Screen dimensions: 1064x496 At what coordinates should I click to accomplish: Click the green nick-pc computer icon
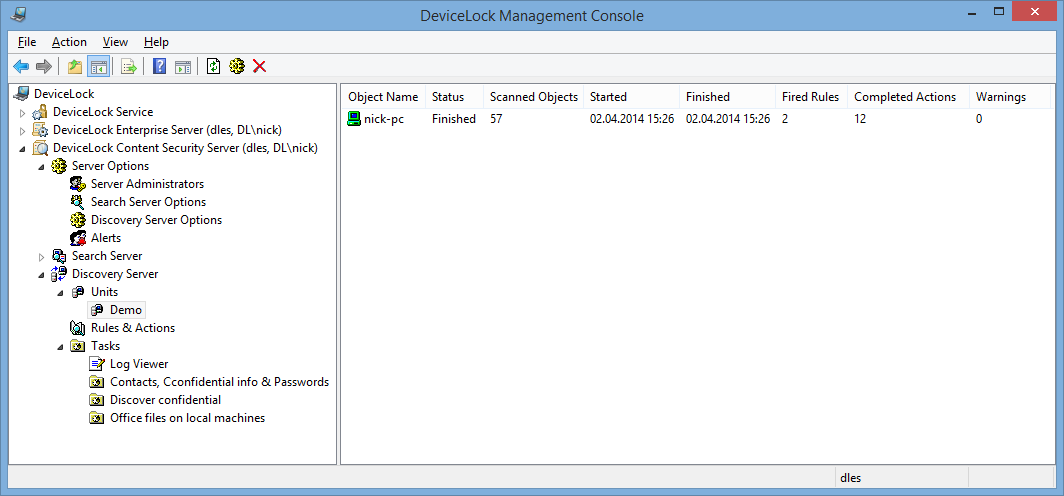pyautogui.click(x=354, y=119)
